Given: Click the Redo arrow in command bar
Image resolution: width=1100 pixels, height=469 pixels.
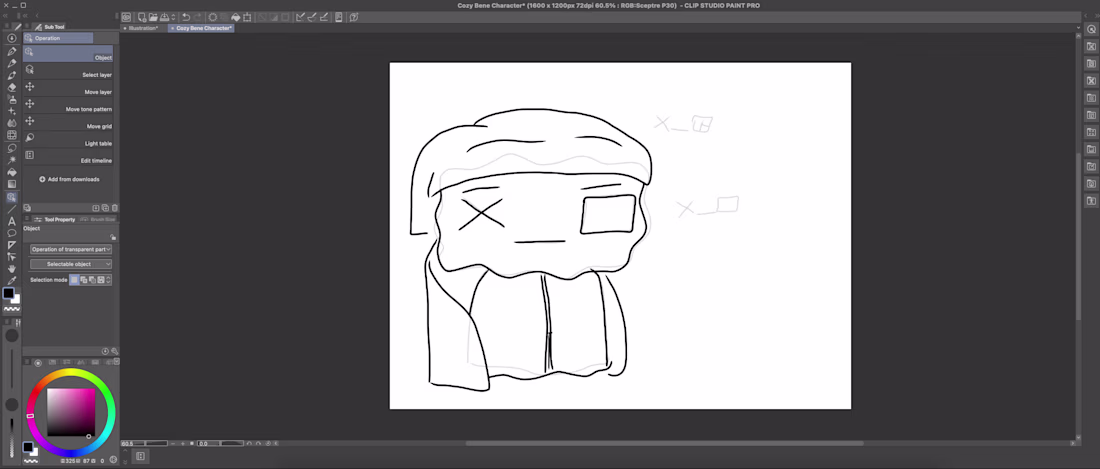Looking at the screenshot, I should click(197, 17).
